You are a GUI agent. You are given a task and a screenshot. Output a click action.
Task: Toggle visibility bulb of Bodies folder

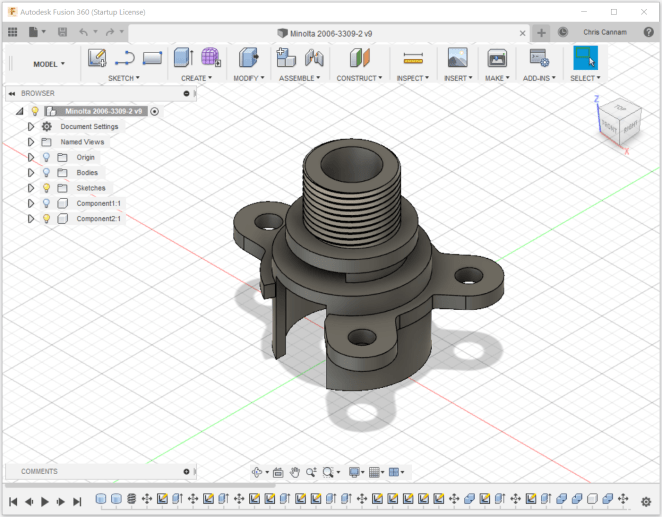[x=46, y=173]
